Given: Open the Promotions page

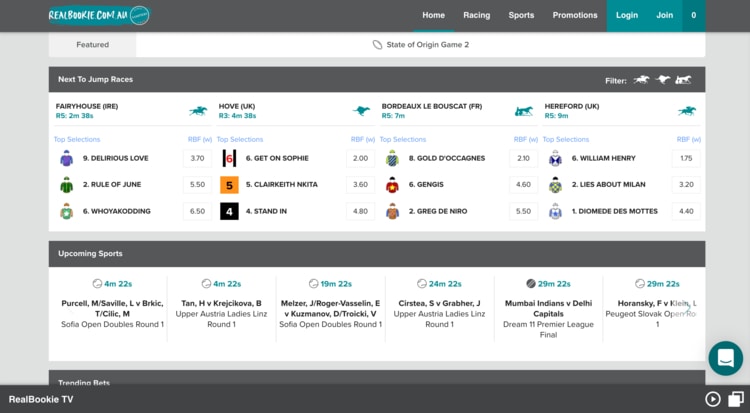Looking at the screenshot, I should pos(575,15).
